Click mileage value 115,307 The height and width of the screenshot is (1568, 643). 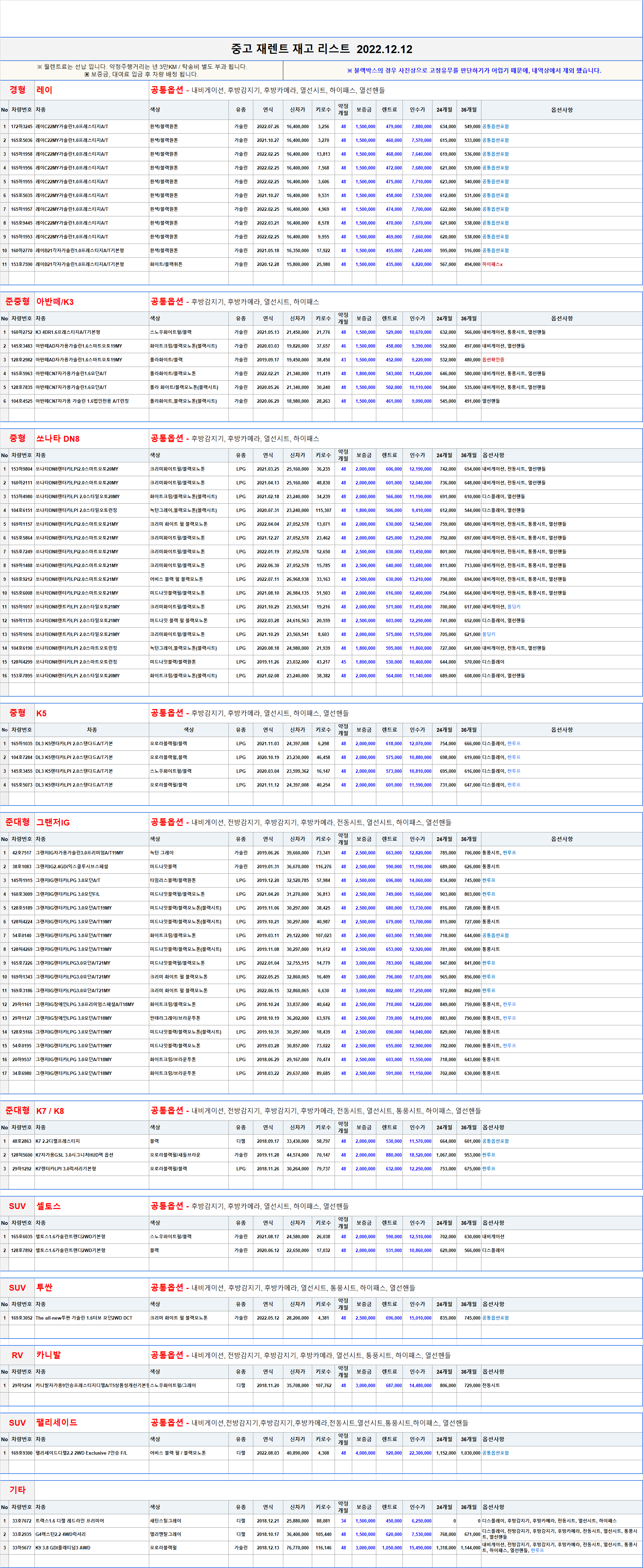[323, 511]
